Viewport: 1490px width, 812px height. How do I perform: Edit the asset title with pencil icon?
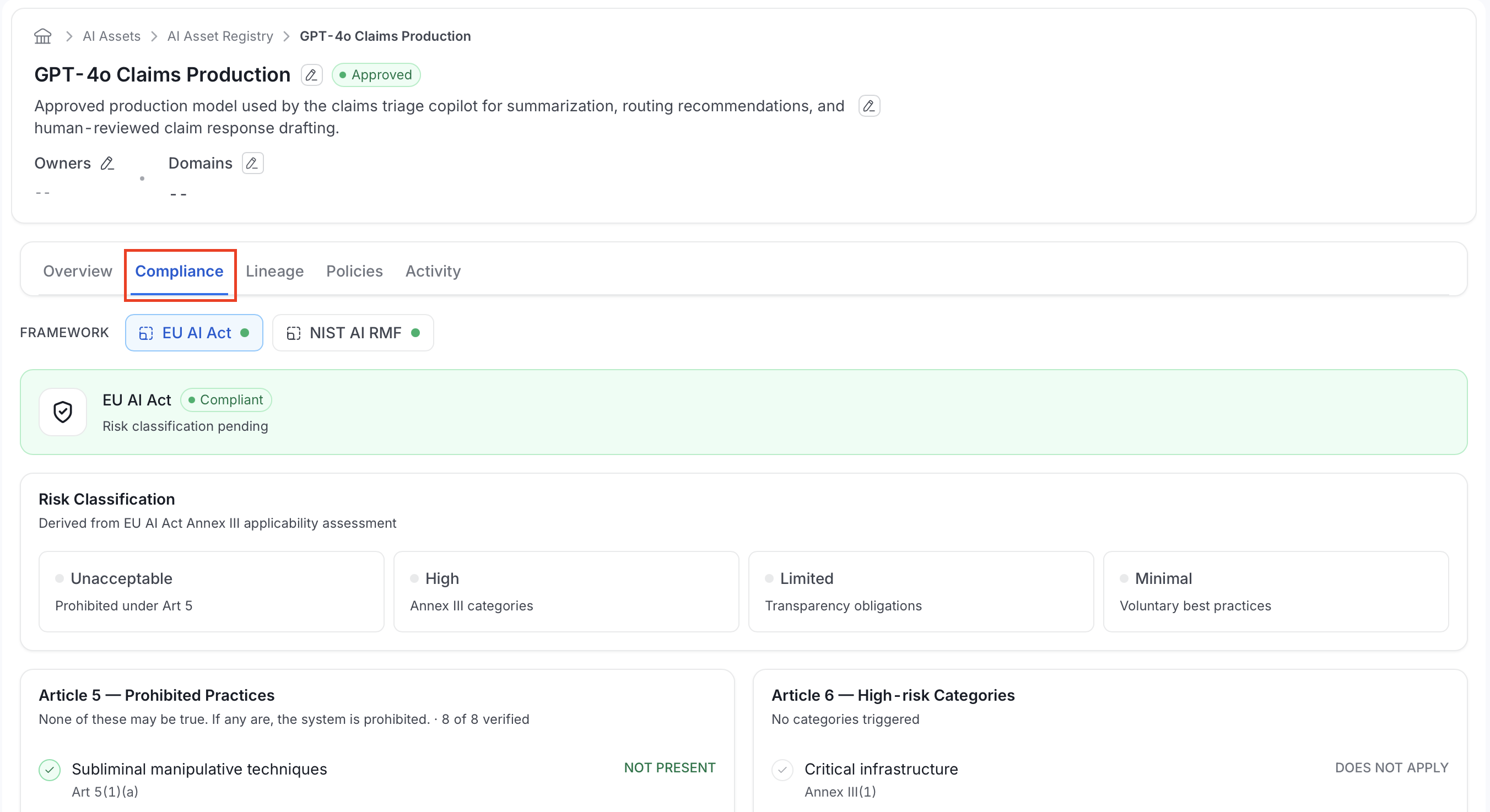pos(311,75)
